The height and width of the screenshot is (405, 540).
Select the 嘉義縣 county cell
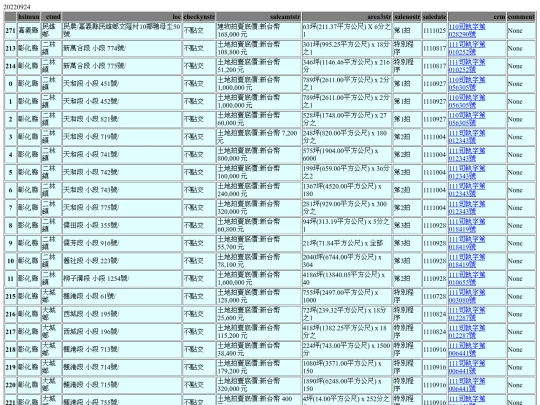point(29,31)
